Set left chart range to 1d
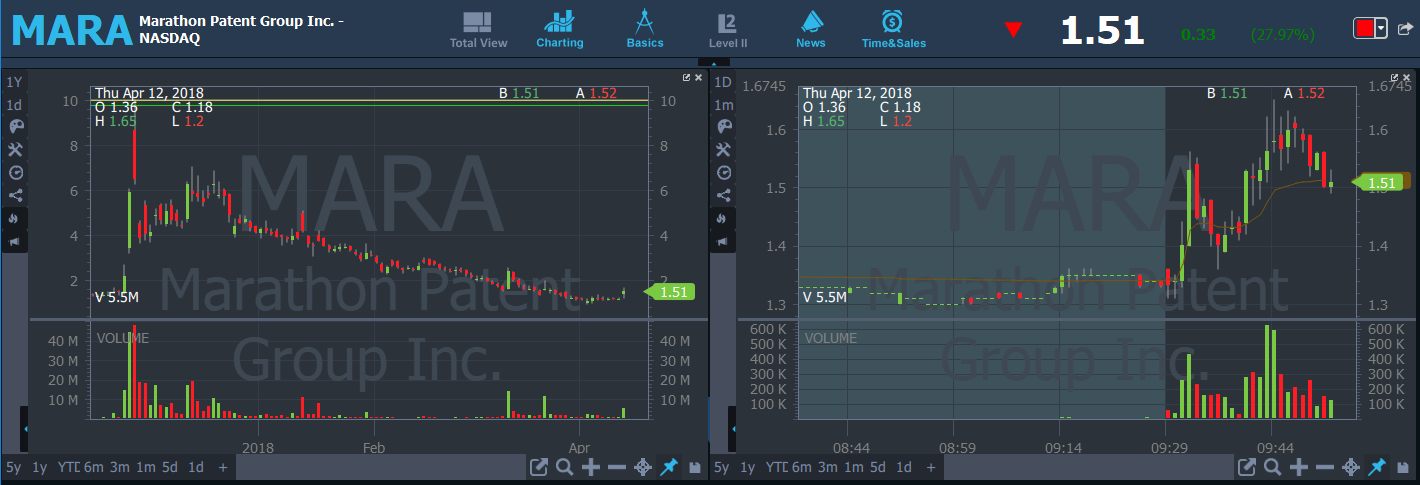 [x=196, y=467]
